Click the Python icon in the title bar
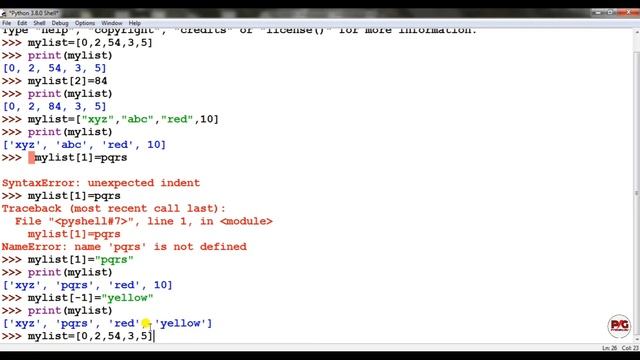 (4, 13)
